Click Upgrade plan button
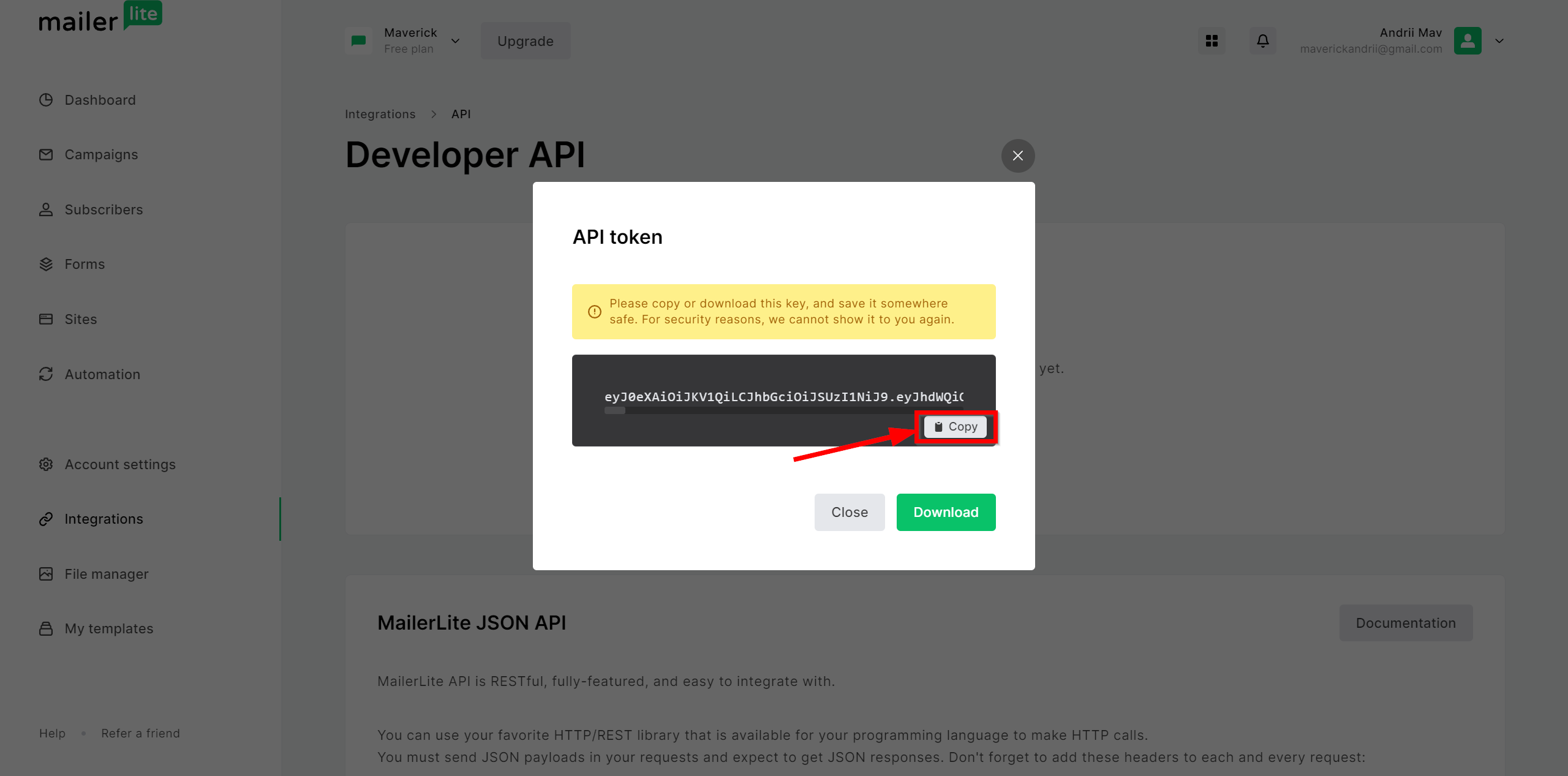The height and width of the screenshot is (776, 1568). coord(525,41)
